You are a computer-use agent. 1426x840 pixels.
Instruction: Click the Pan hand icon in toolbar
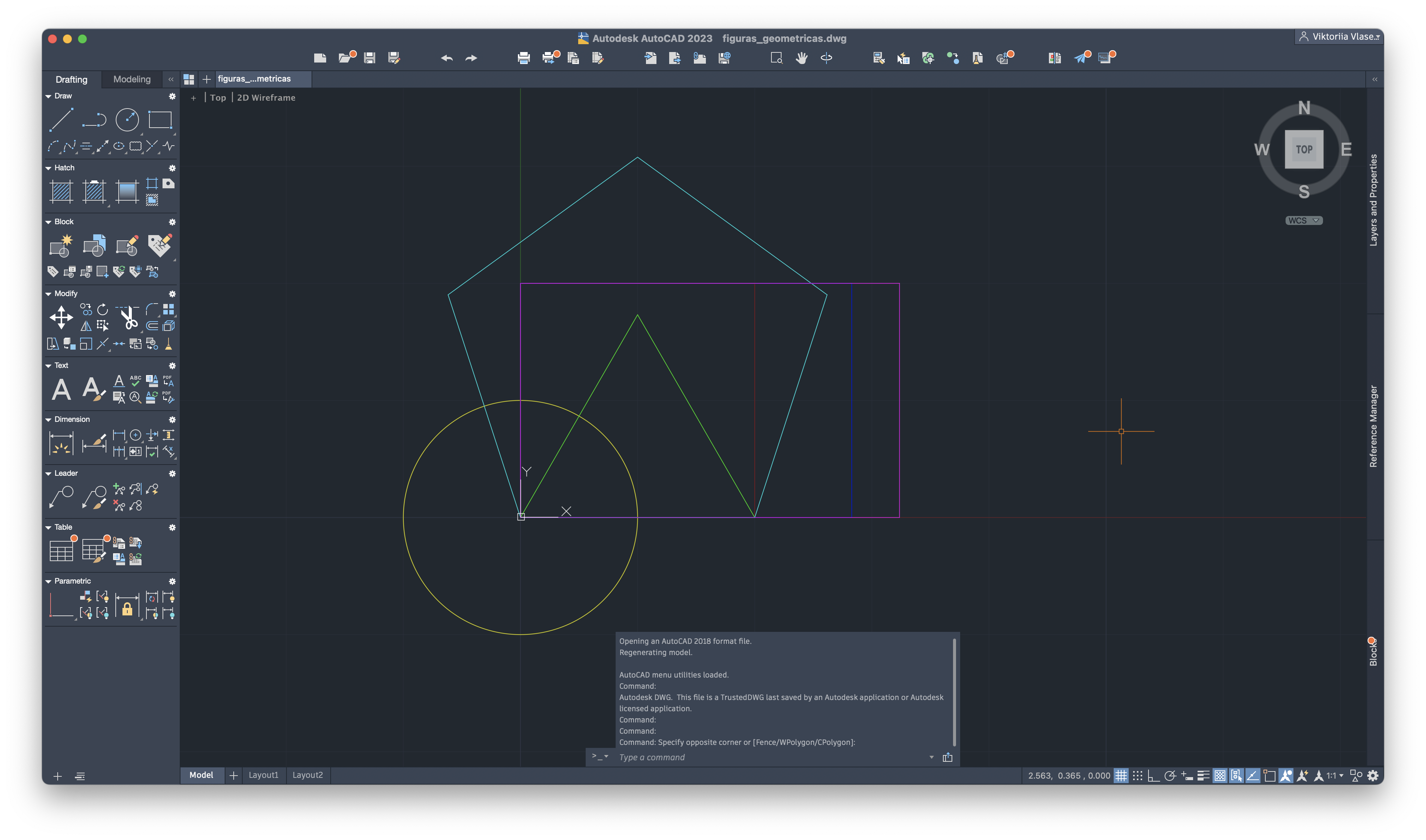801,58
